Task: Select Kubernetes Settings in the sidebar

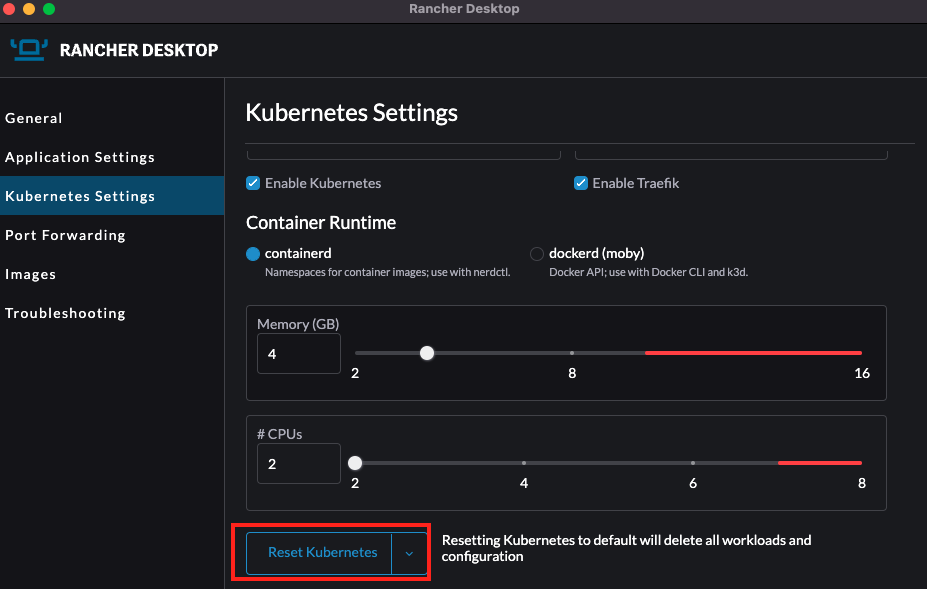Action: [80, 196]
